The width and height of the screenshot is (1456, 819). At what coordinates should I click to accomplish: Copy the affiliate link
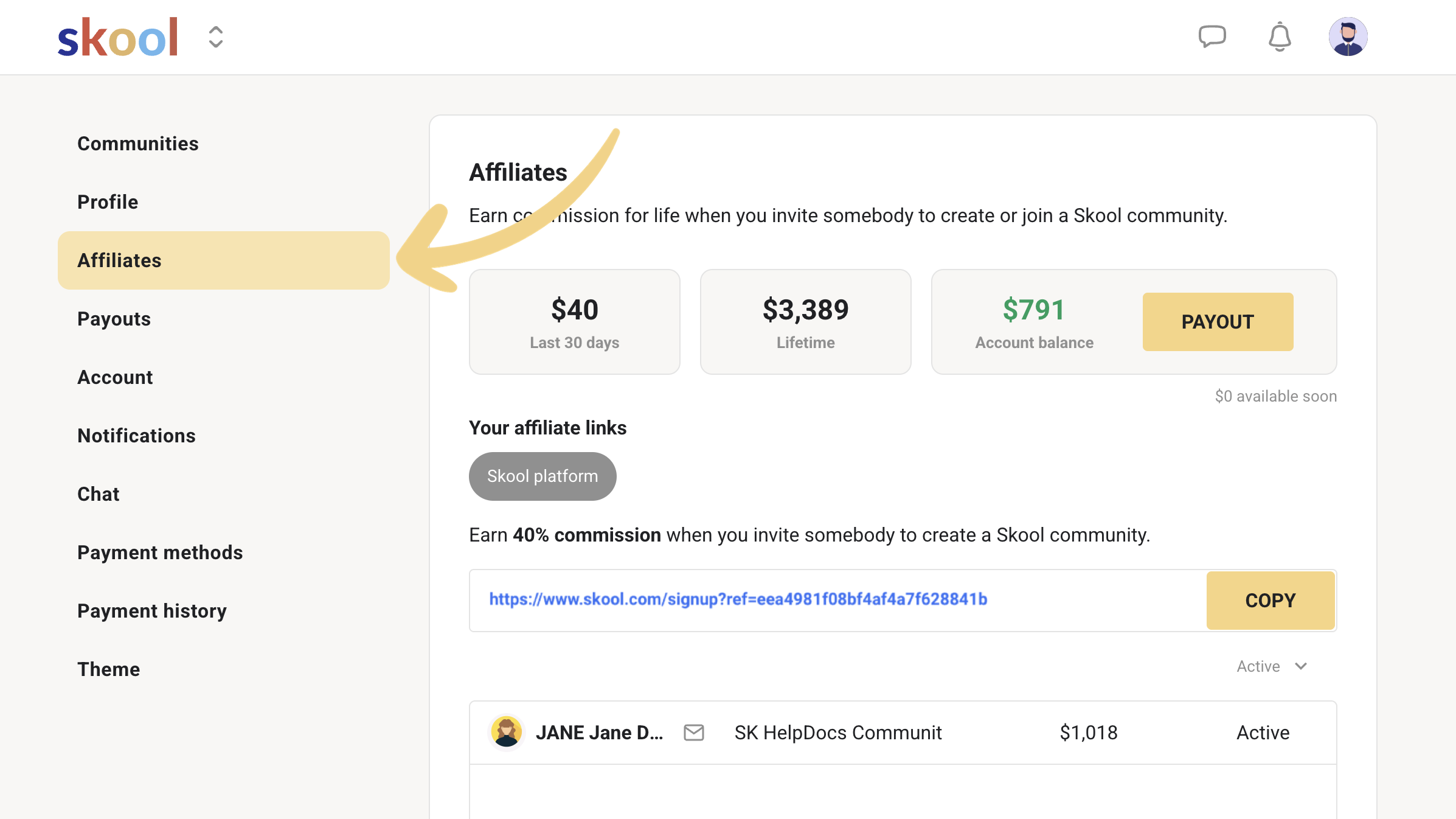(1270, 601)
